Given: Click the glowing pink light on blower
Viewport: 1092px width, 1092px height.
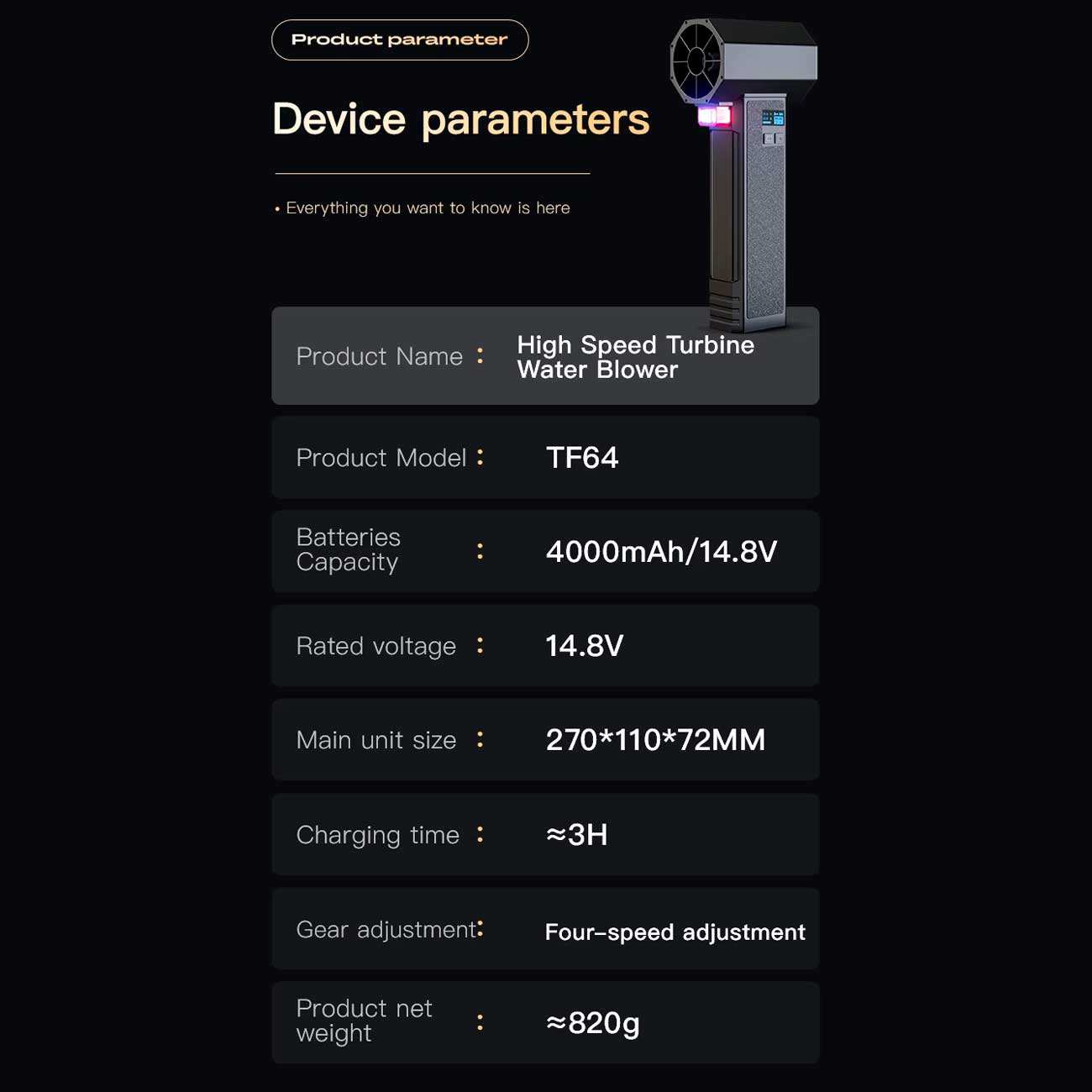Looking at the screenshot, I should point(715,115).
